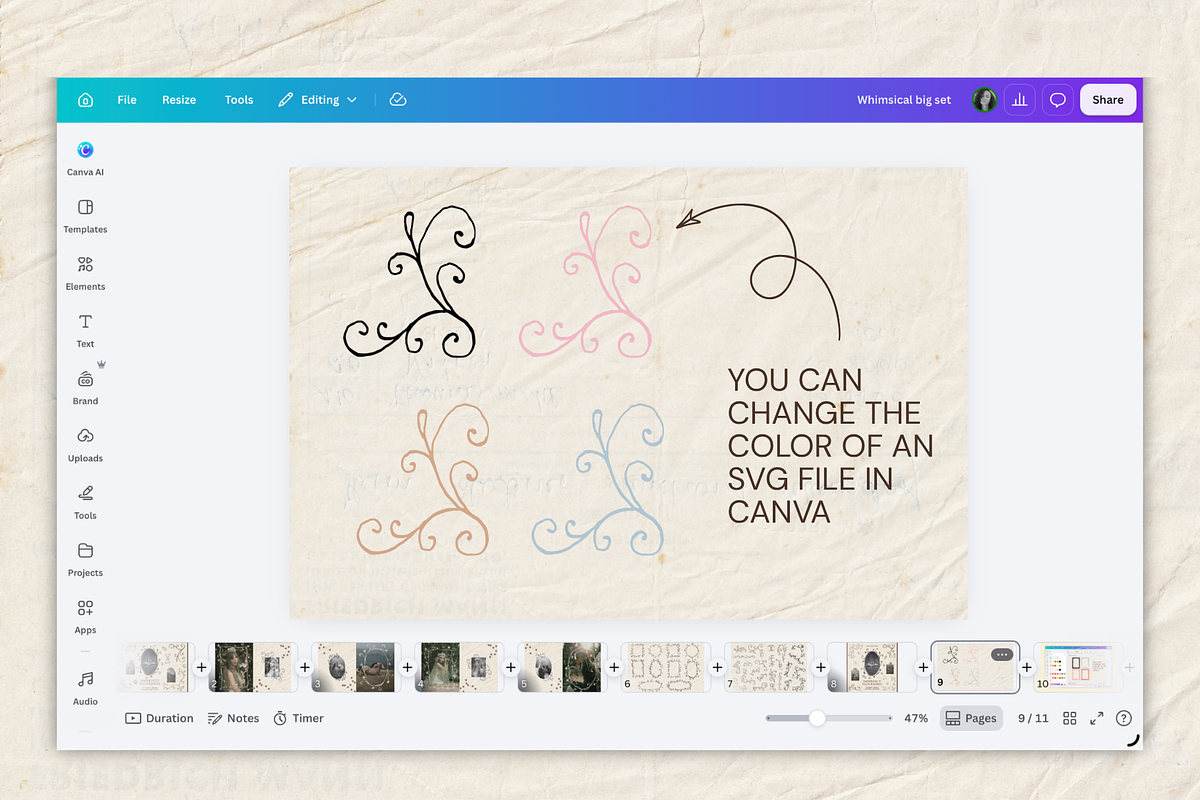The width and height of the screenshot is (1200, 800).
Task: Click the zoom slider handle
Action: (x=818, y=718)
